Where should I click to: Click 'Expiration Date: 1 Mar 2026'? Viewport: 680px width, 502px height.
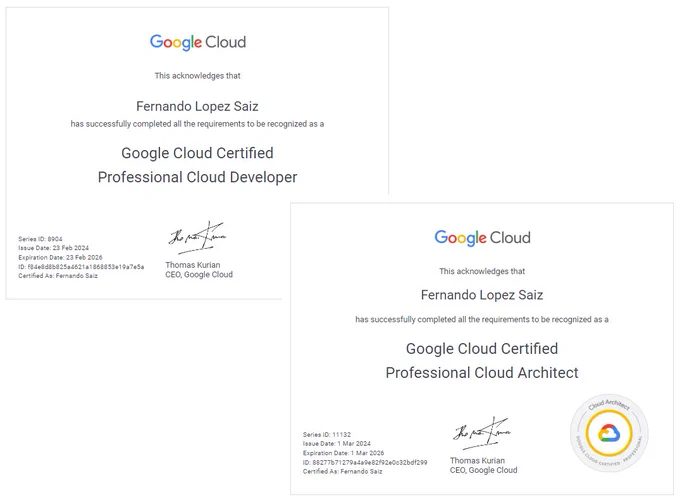(x=343, y=453)
